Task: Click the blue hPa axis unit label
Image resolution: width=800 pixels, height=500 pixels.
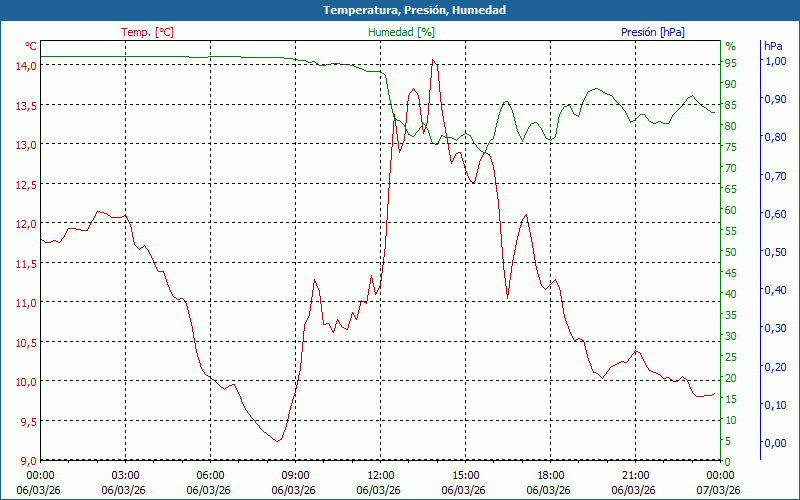Action: tap(773, 46)
